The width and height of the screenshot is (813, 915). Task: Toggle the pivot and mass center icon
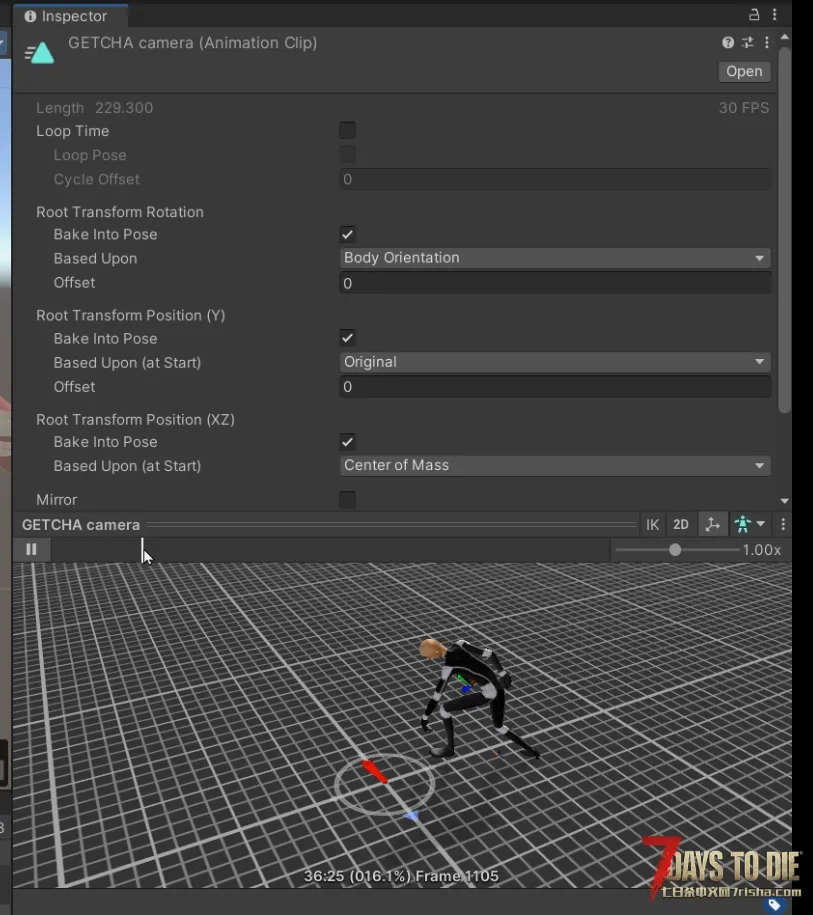[x=712, y=524]
